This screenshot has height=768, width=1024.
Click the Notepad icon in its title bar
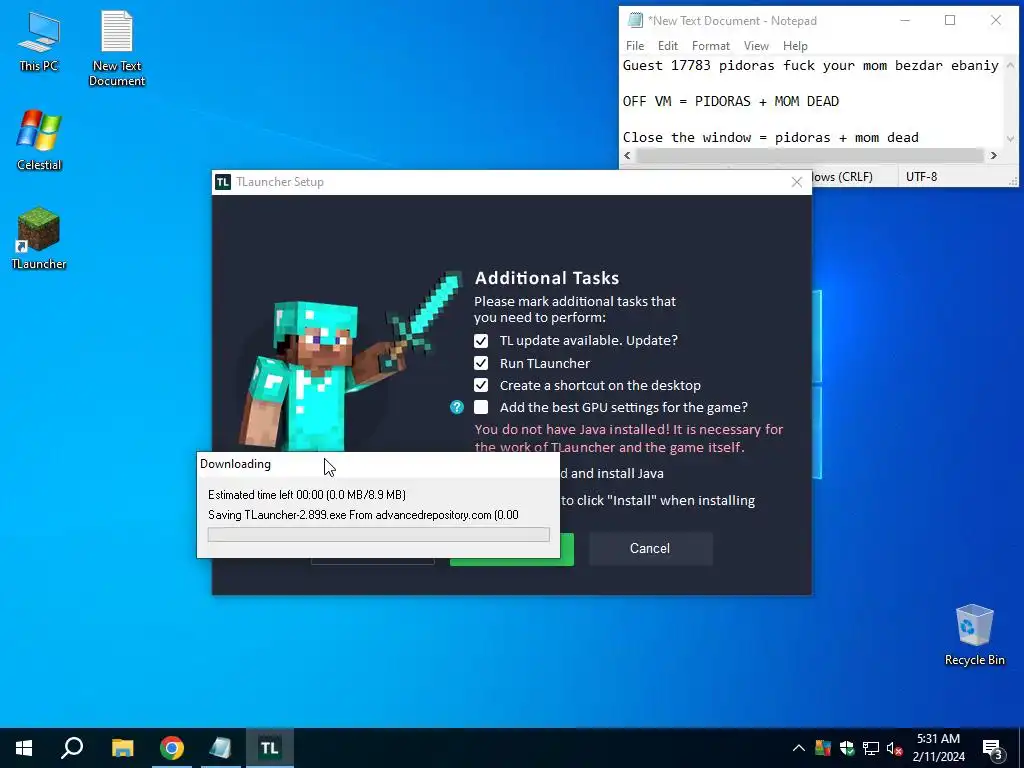(635, 20)
